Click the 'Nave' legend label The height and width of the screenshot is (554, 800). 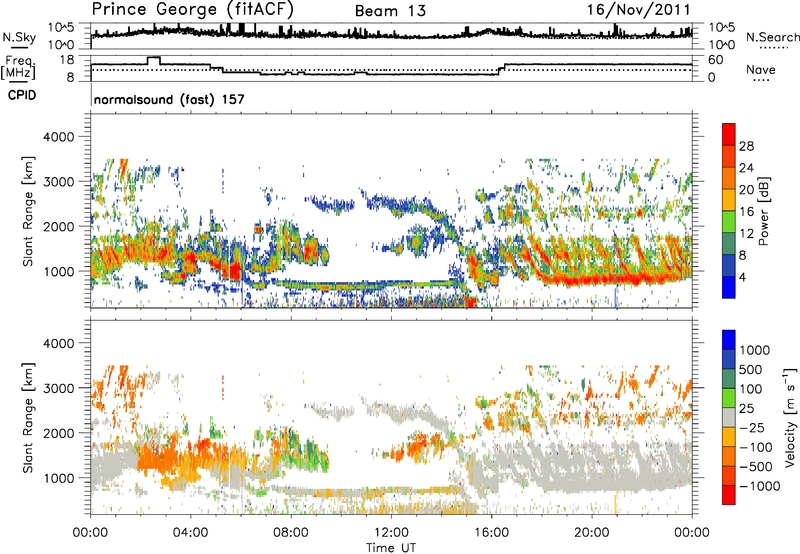(x=761, y=69)
